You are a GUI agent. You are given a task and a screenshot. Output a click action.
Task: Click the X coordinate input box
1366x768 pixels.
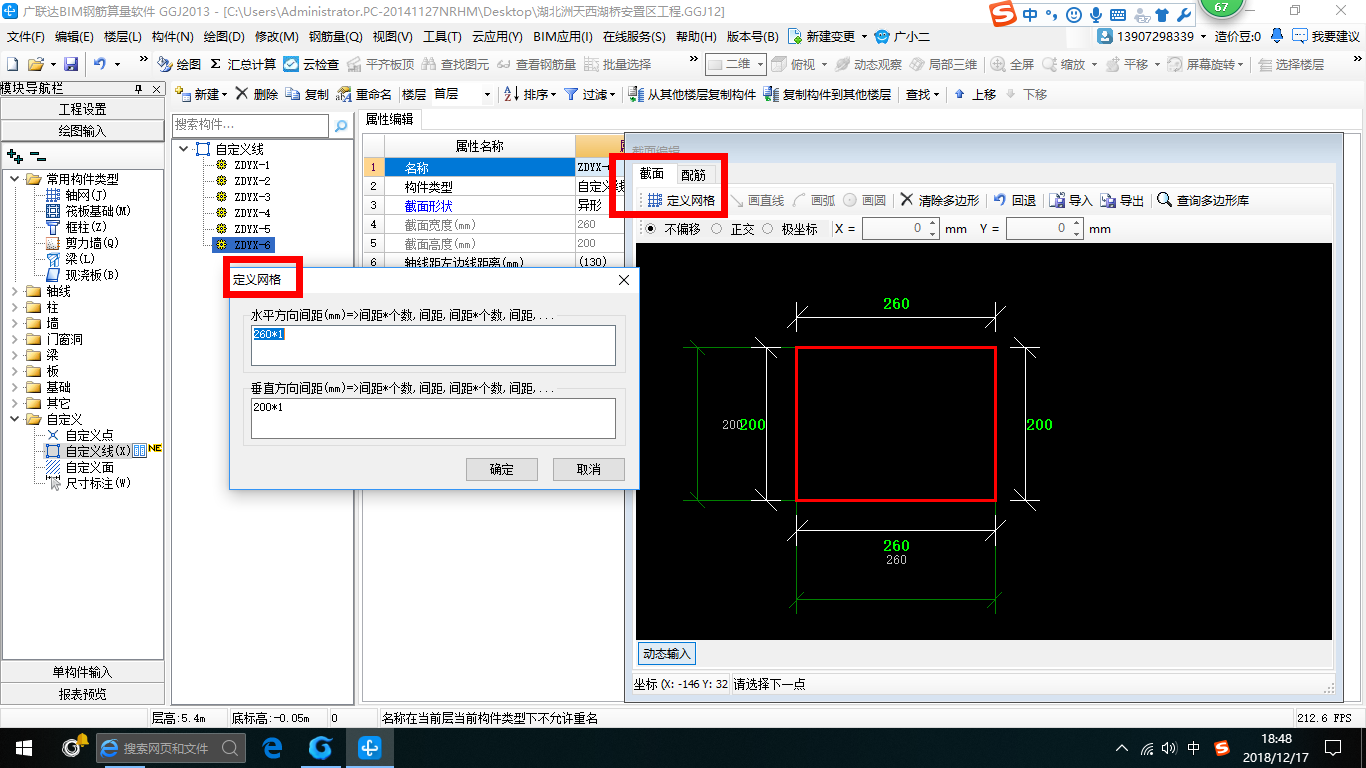tap(900, 229)
